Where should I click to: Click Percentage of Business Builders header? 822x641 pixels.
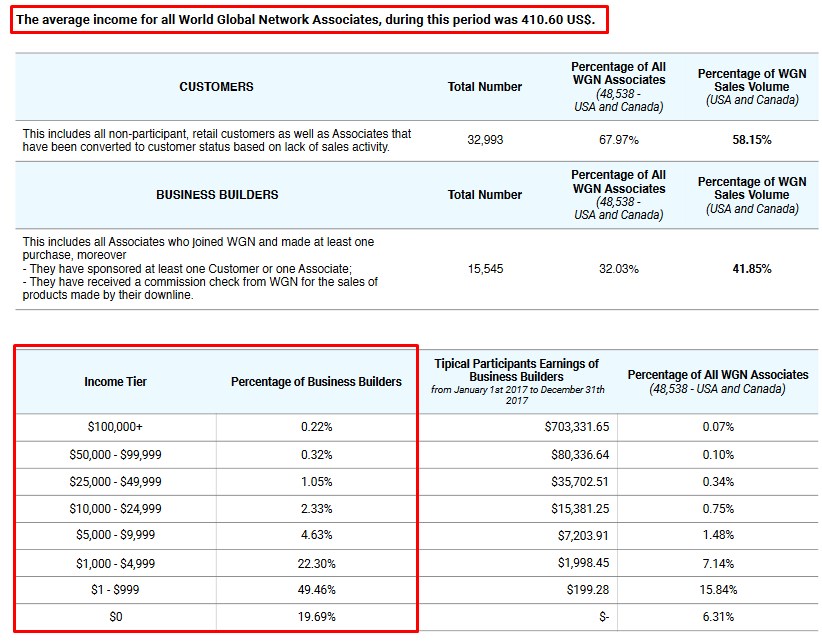click(316, 382)
